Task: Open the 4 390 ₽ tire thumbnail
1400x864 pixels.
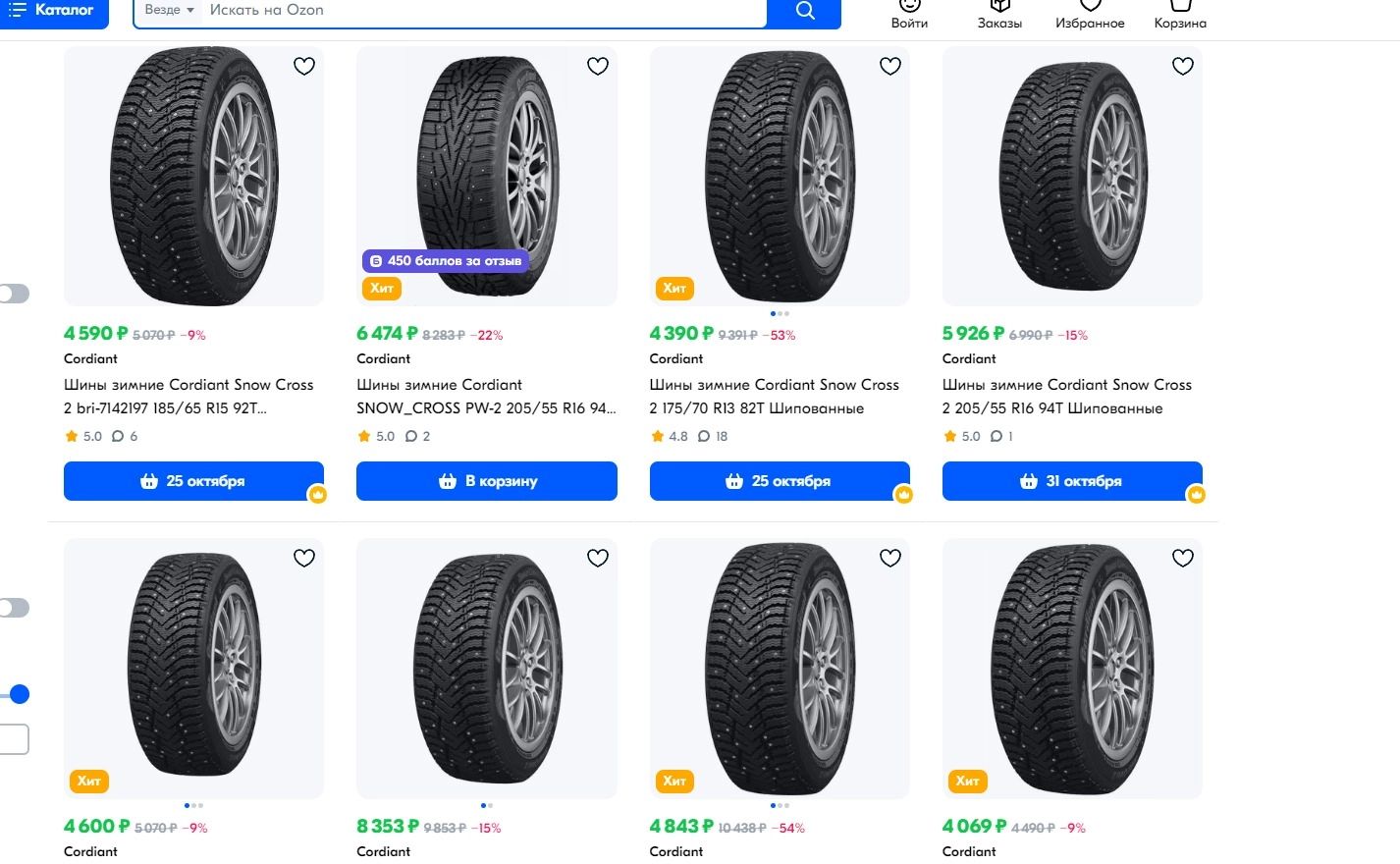Action: point(779,177)
